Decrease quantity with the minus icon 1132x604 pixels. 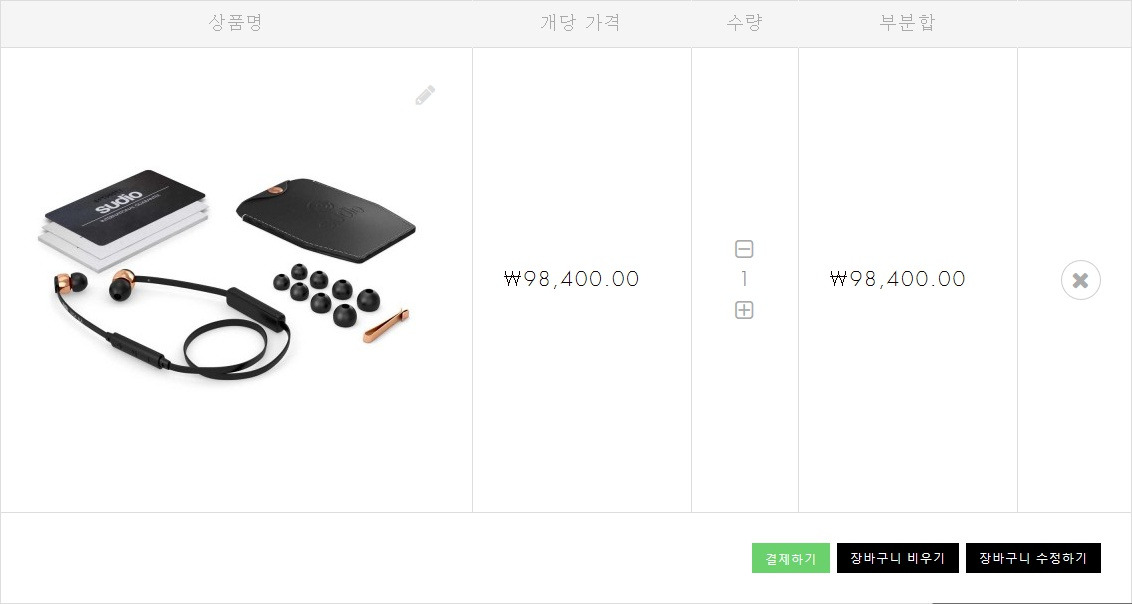pyautogui.click(x=744, y=249)
